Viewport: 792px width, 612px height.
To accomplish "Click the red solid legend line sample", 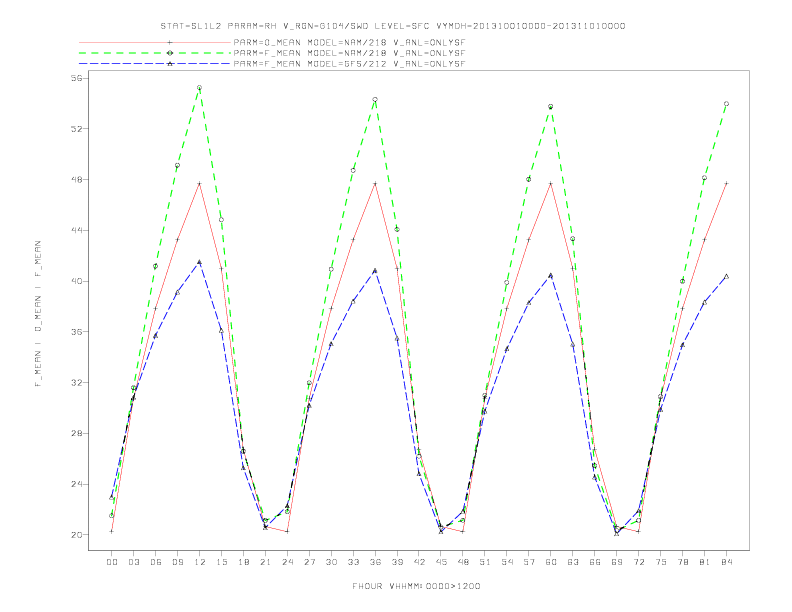I will pyautogui.click(x=155, y=43).
